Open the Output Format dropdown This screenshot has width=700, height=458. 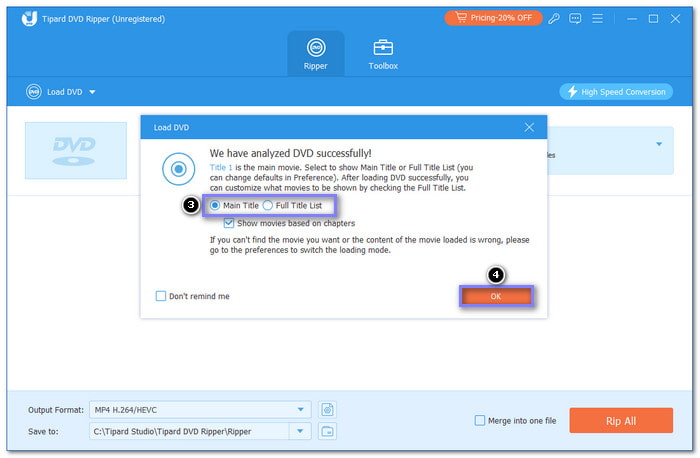[200, 409]
